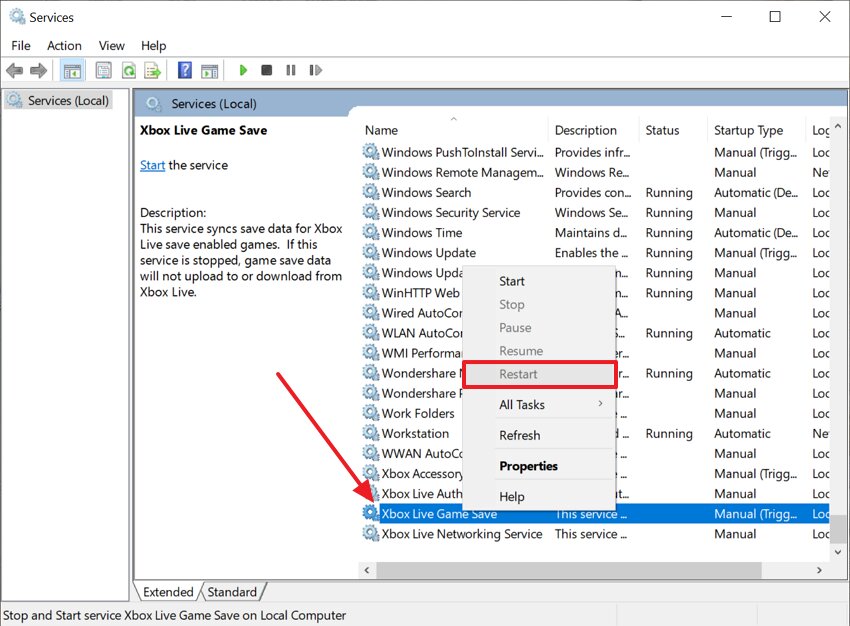Choose Refresh from the context menu

539,435
